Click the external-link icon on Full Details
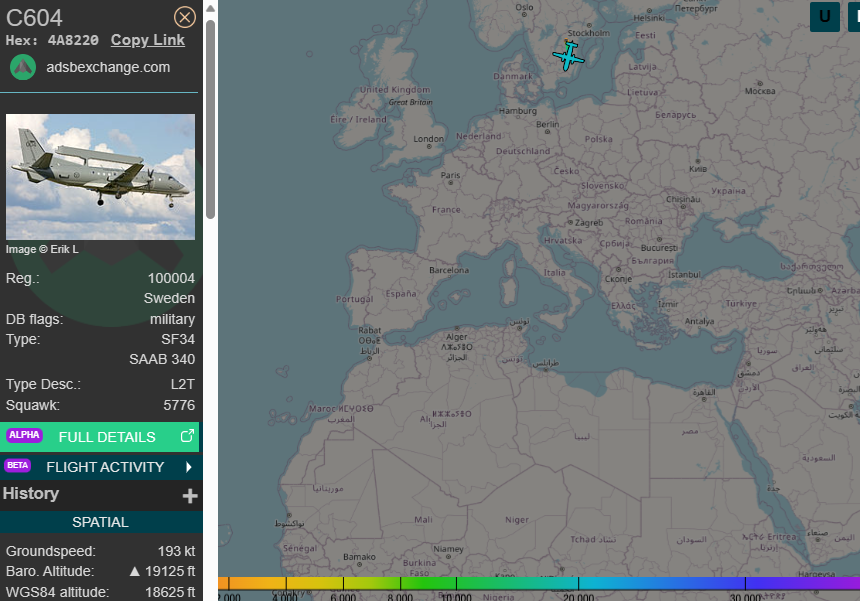Screen dimensions: 860x601 point(187,436)
